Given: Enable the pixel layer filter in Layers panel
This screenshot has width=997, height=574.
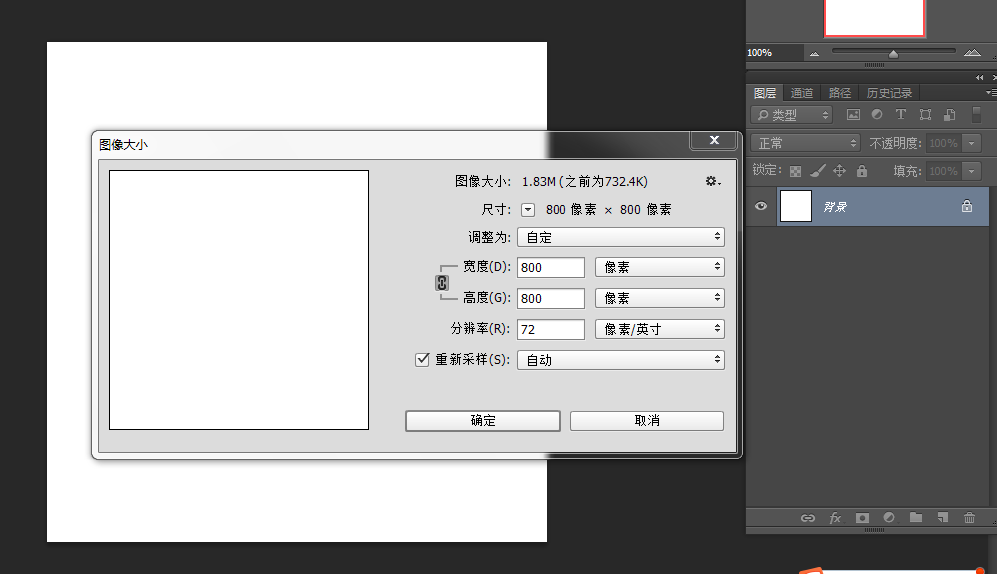Looking at the screenshot, I should [x=853, y=115].
